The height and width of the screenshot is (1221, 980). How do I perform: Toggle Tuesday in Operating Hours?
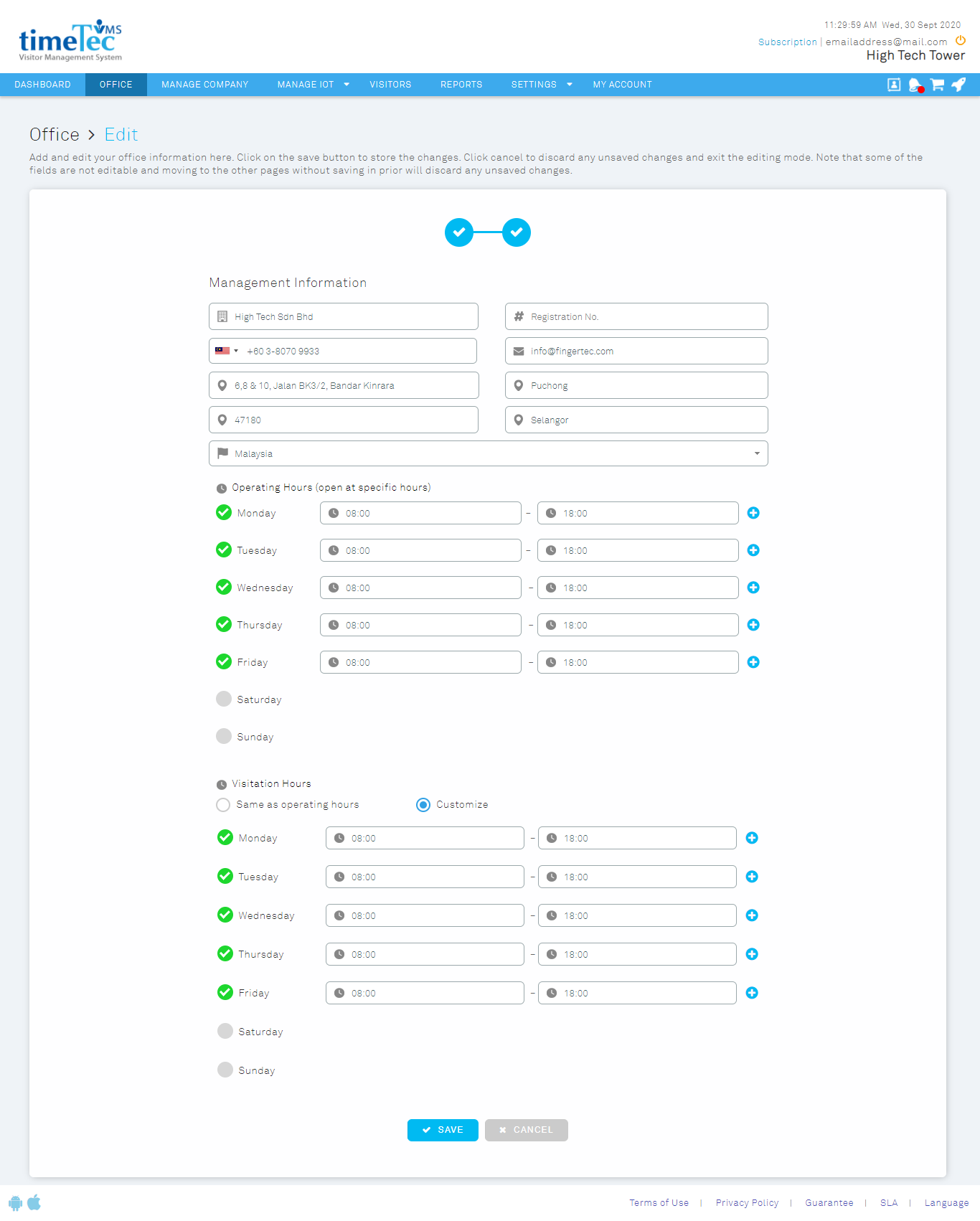point(224,550)
